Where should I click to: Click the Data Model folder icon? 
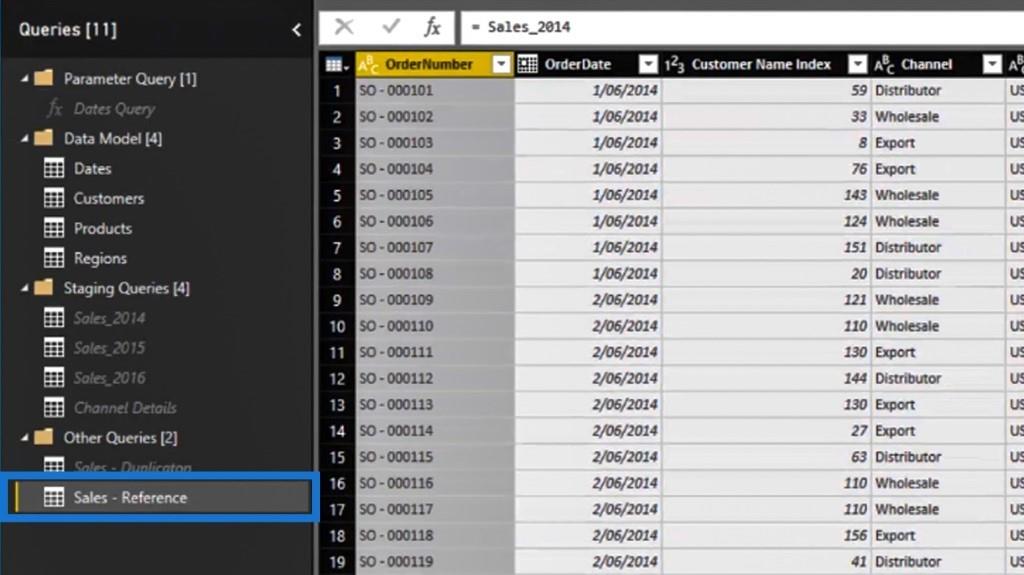click(x=44, y=139)
